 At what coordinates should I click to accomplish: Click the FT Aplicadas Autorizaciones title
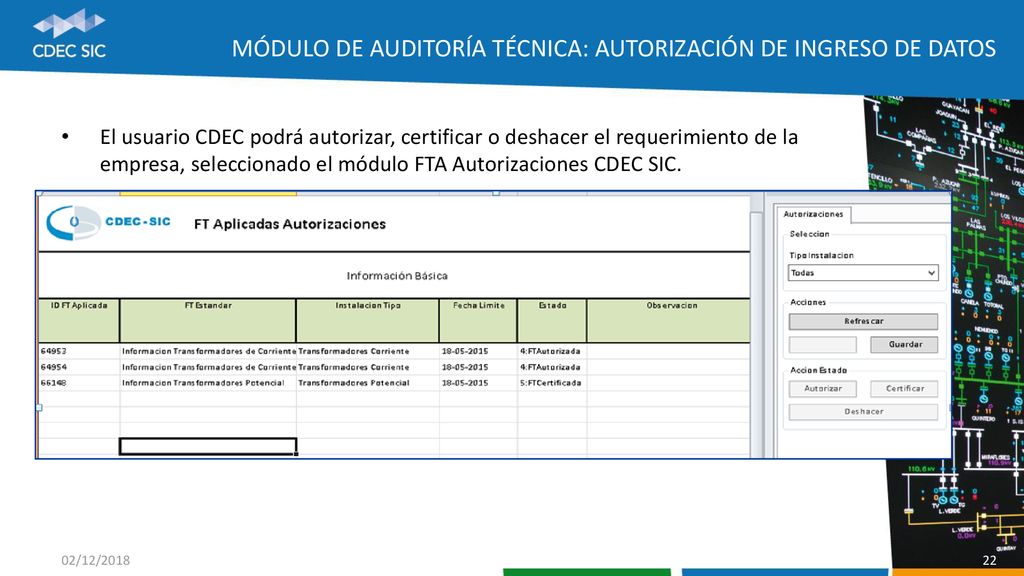click(290, 224)
